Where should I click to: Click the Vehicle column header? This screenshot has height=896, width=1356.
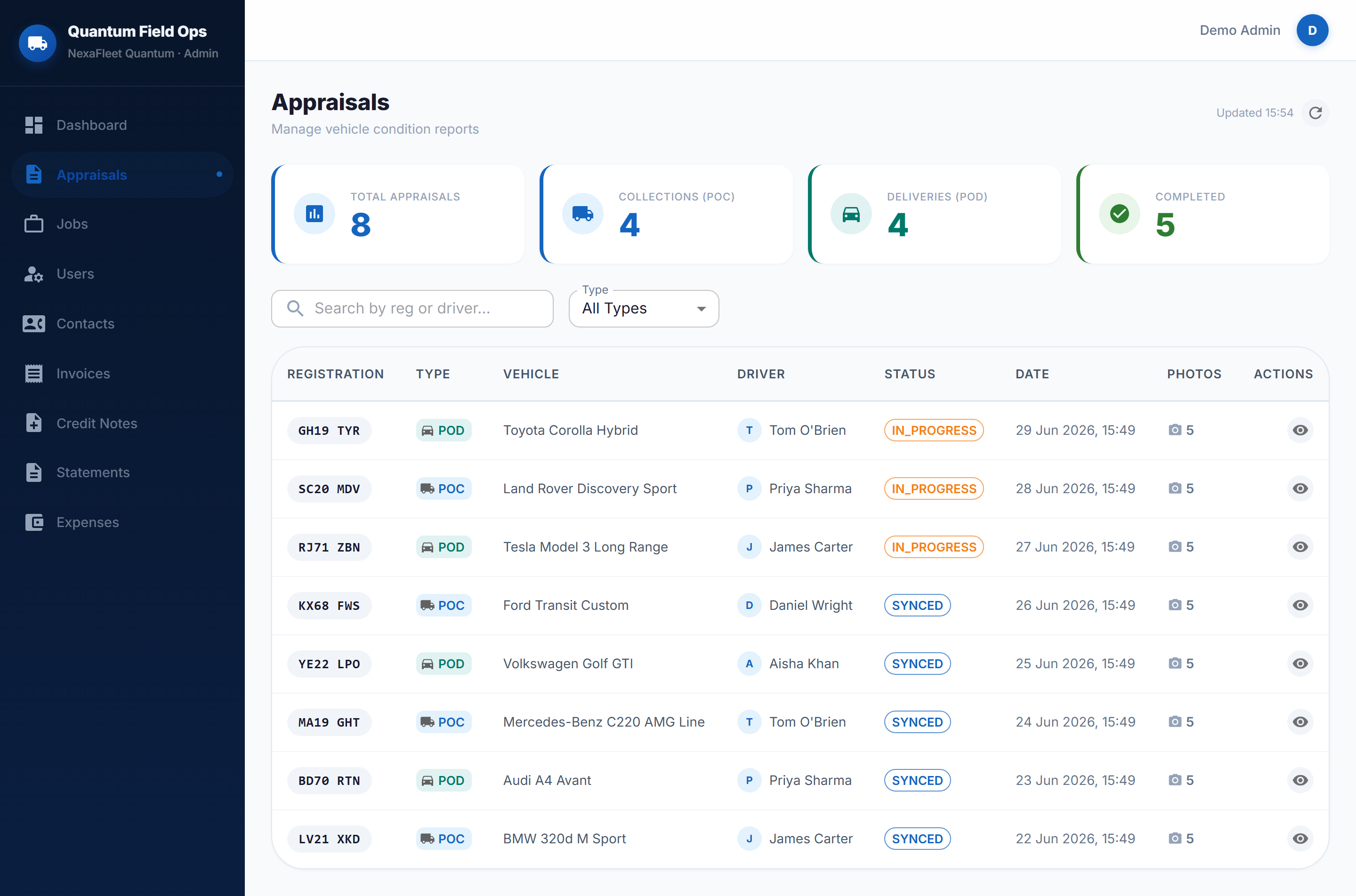531,374
